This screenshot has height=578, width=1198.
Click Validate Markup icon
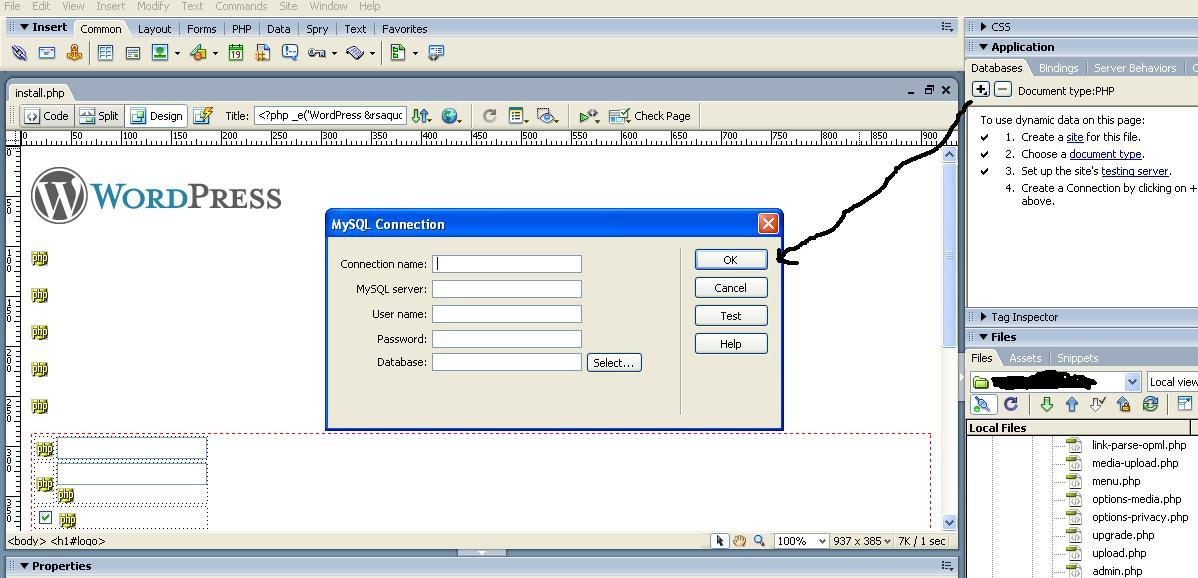pyautogui.click(x=589, y=116)
